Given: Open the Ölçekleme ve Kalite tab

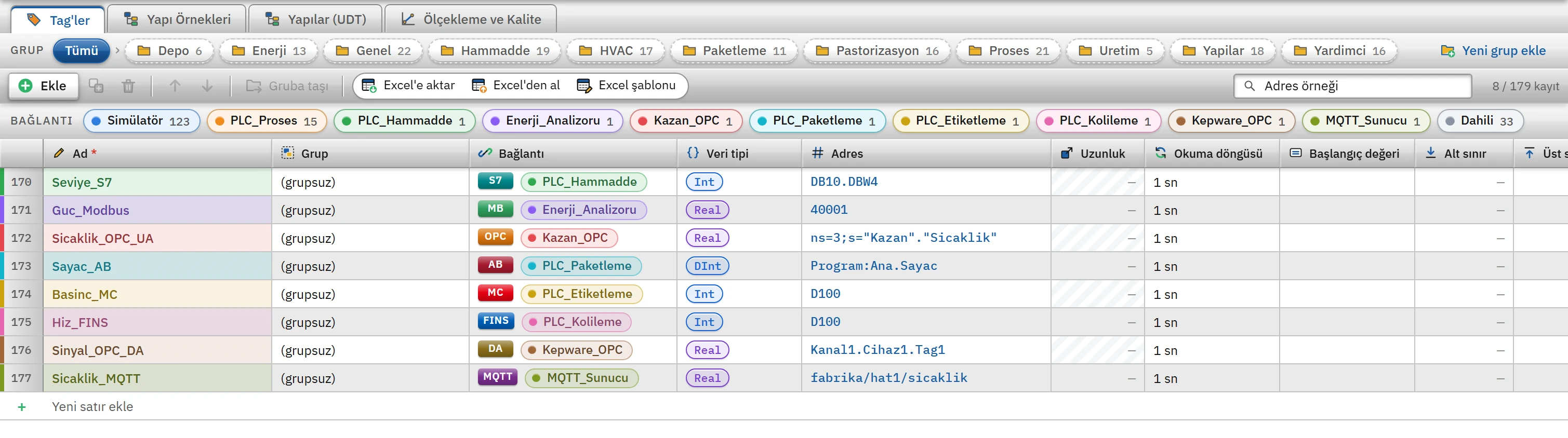Looking at the screenshot, I should point(471,20).
